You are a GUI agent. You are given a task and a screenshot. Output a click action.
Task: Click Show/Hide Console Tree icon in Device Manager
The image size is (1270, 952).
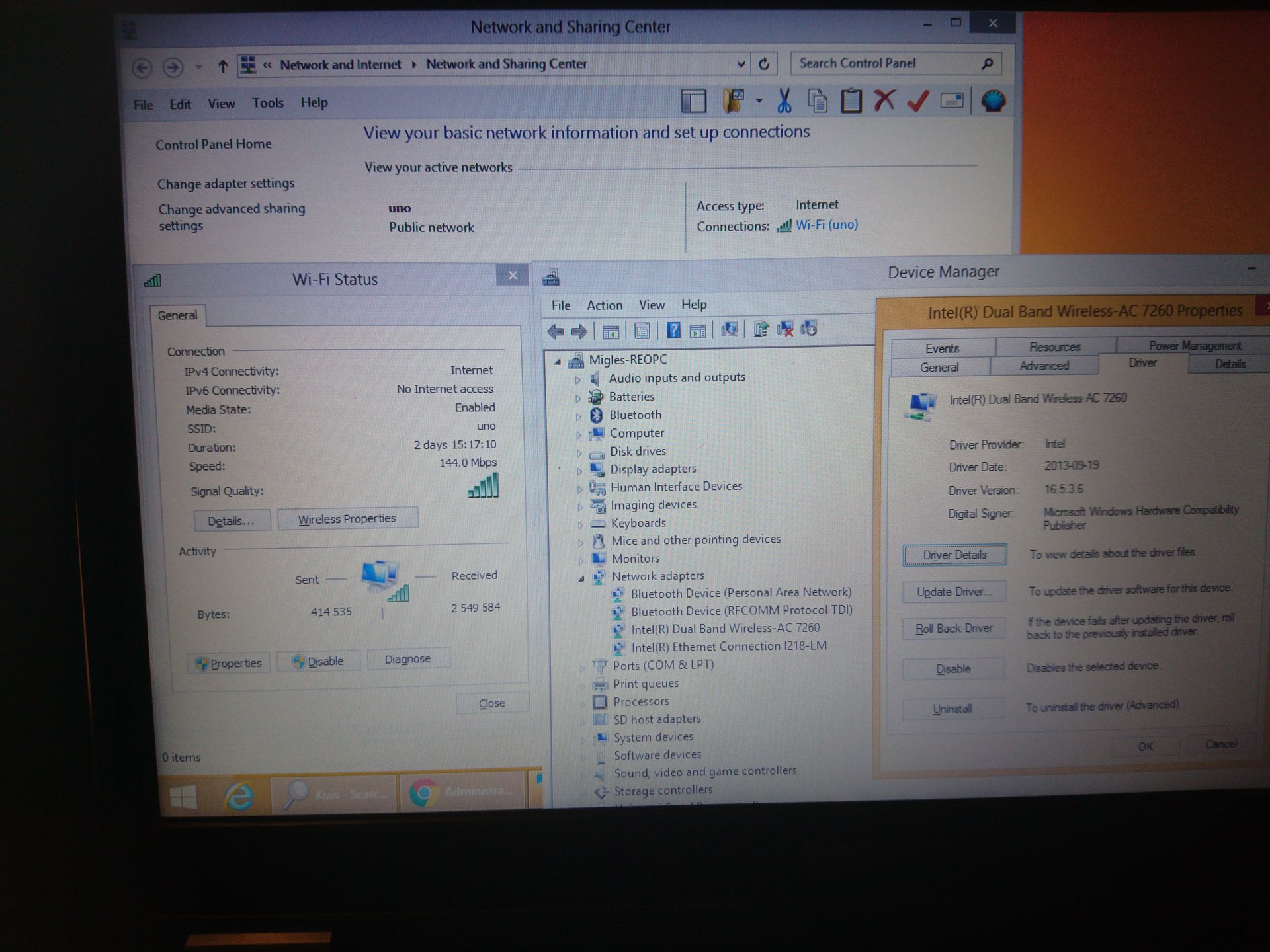[611, 331]
